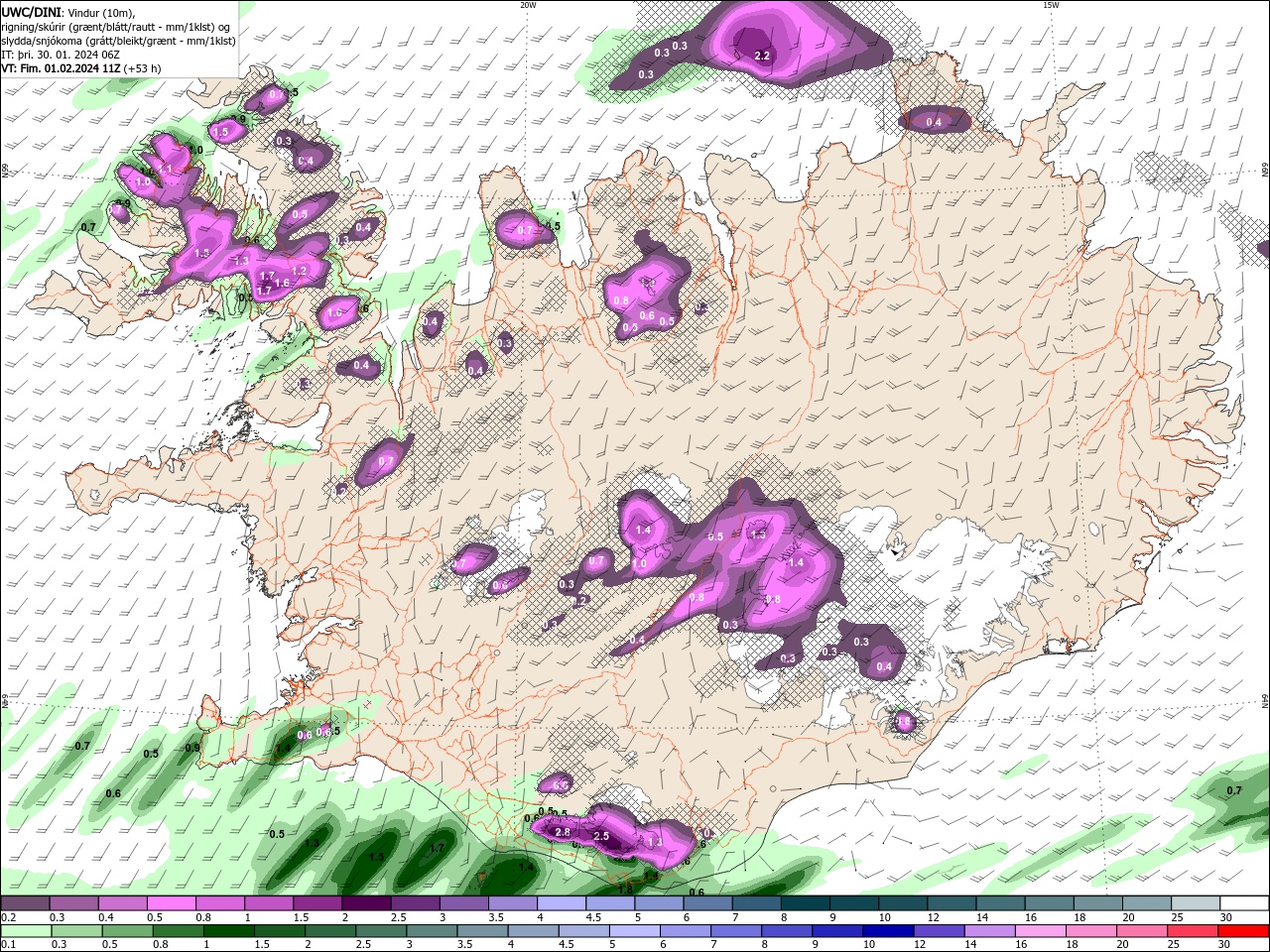Click the 'IT: þri. 30. 01. 2024 06Z' text
The image size is (1270, 952).
(x=60, y=55)
